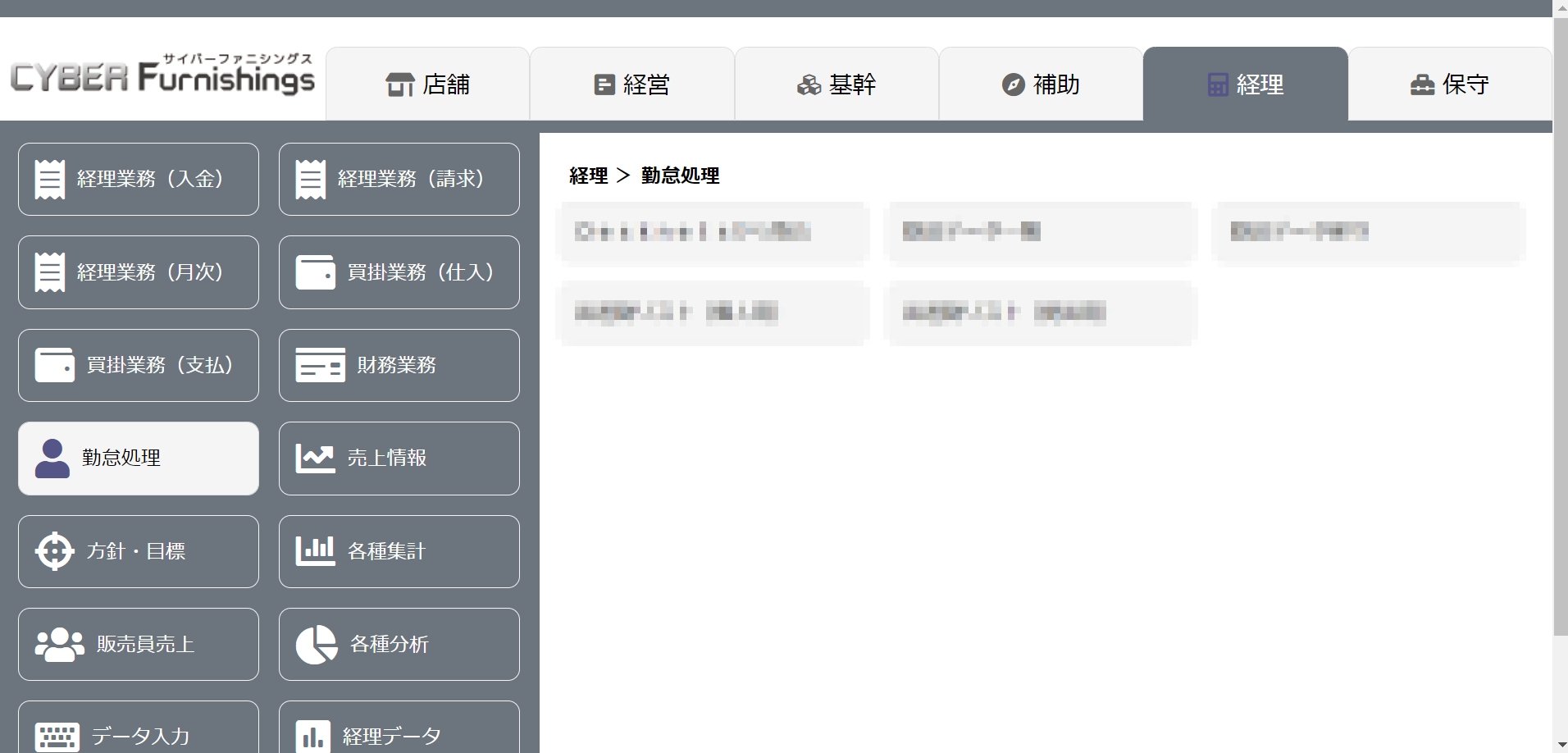Click the toolbox icon on the 保守 tab
The height and width of the screenshot is (753, 1568).
[x=1422, y=84]
